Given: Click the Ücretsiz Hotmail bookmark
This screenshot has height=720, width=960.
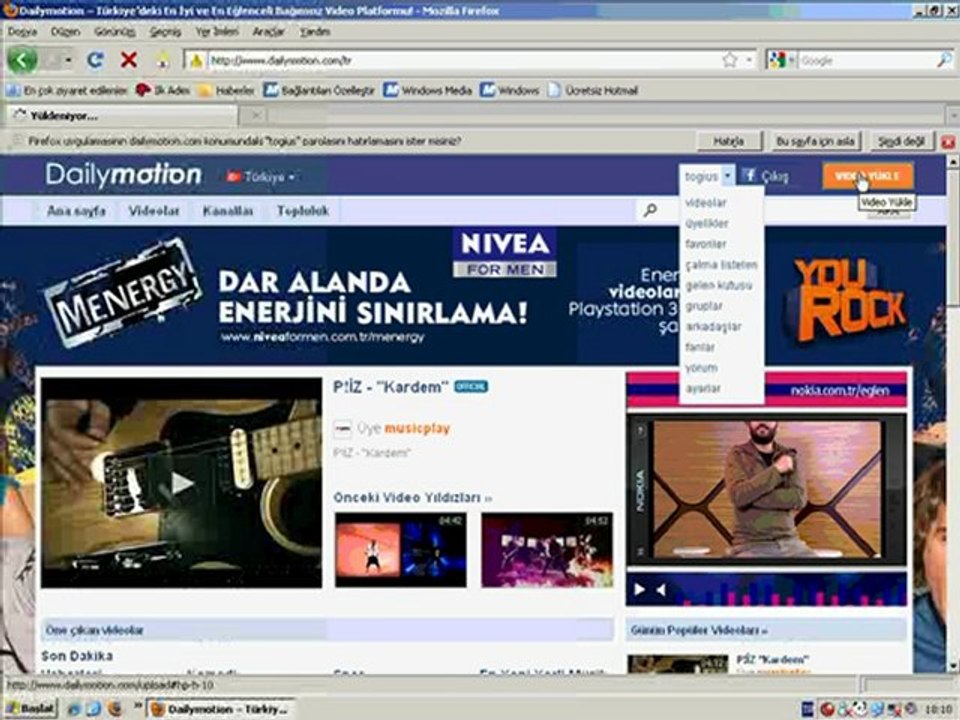Looking at the screenshot, I should [593, 91].
